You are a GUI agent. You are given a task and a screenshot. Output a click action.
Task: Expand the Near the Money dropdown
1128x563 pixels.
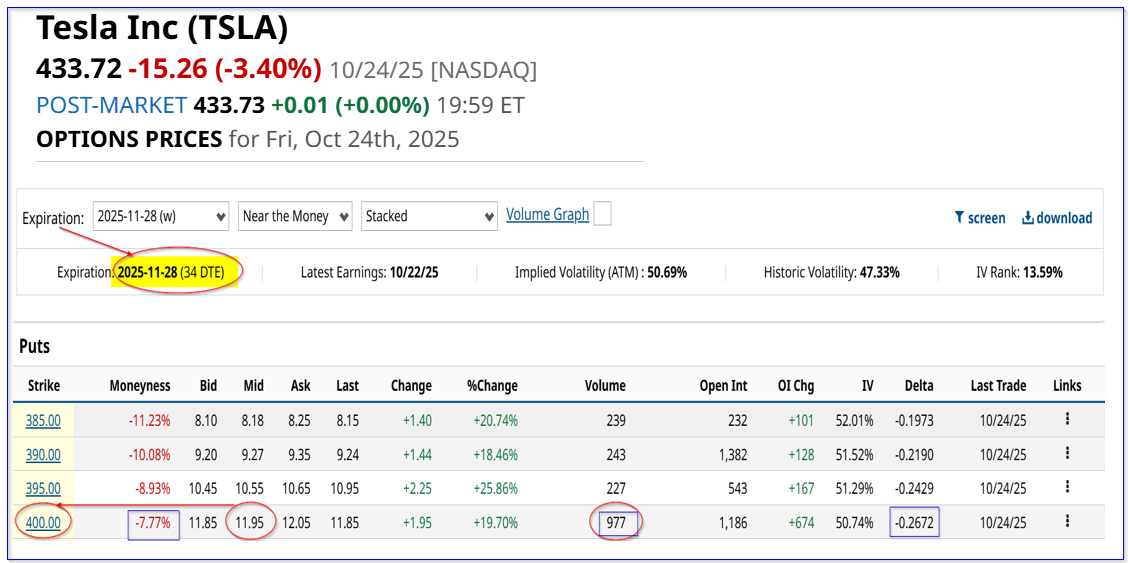[296, 216]
